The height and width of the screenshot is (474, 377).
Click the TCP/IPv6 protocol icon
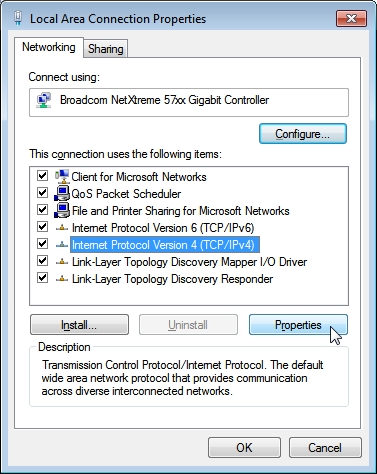62,228
